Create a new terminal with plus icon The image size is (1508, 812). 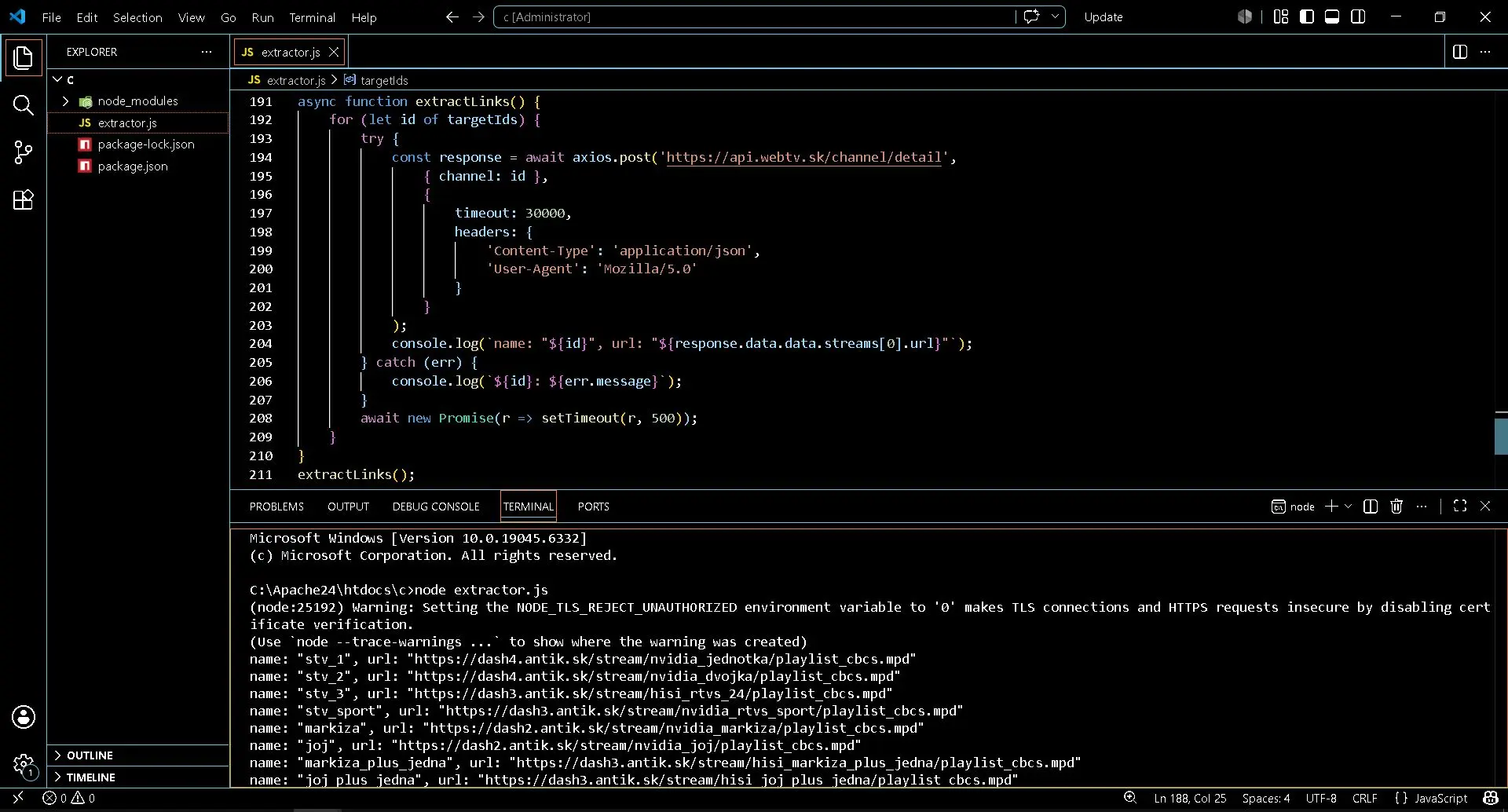(x=1331, y=507)
